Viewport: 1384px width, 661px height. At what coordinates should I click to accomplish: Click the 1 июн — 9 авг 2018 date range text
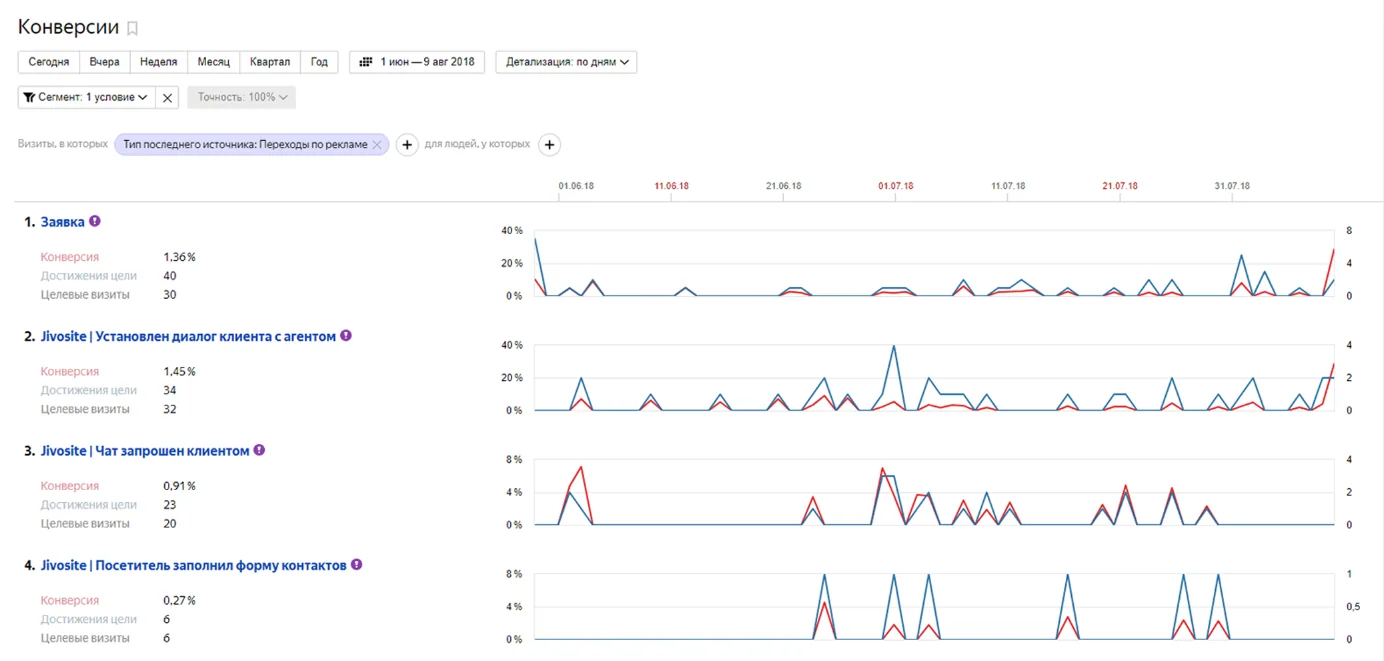tap(427, 62)
